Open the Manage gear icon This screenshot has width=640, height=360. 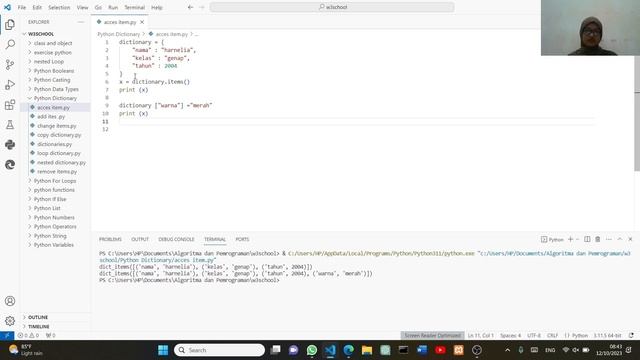click(10, 321)
